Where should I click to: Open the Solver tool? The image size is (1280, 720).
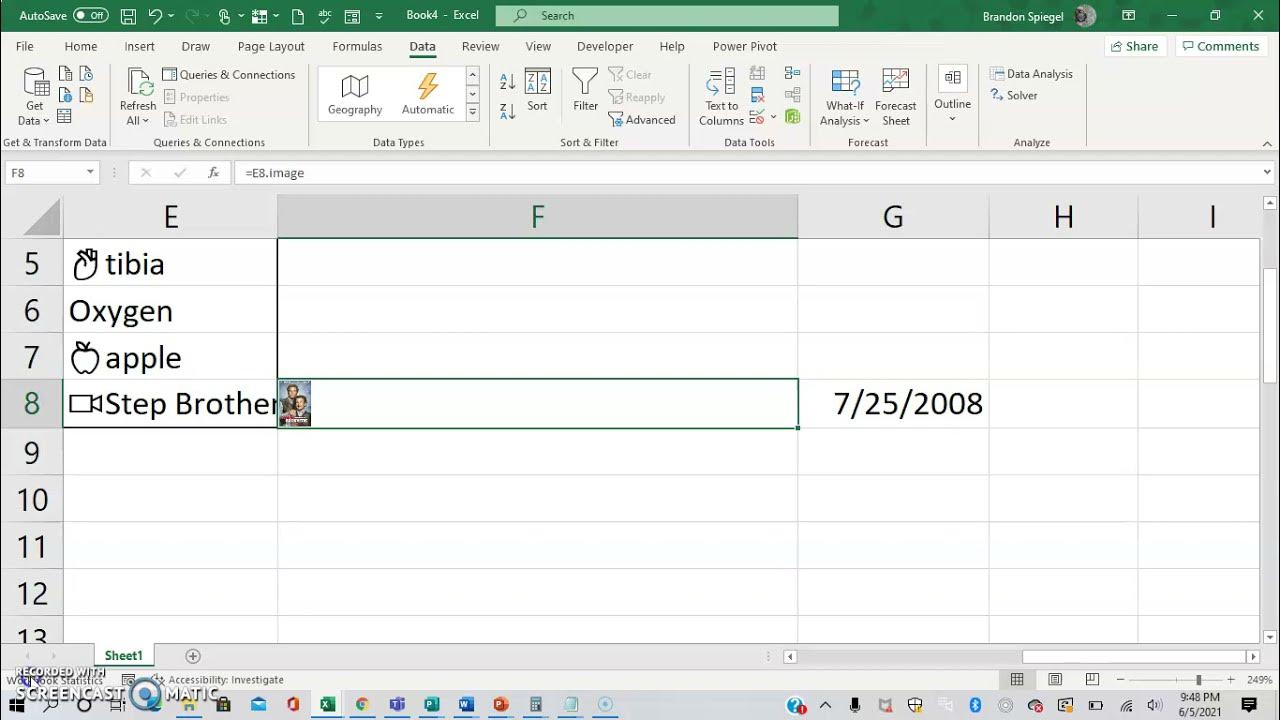point(1014,96)
